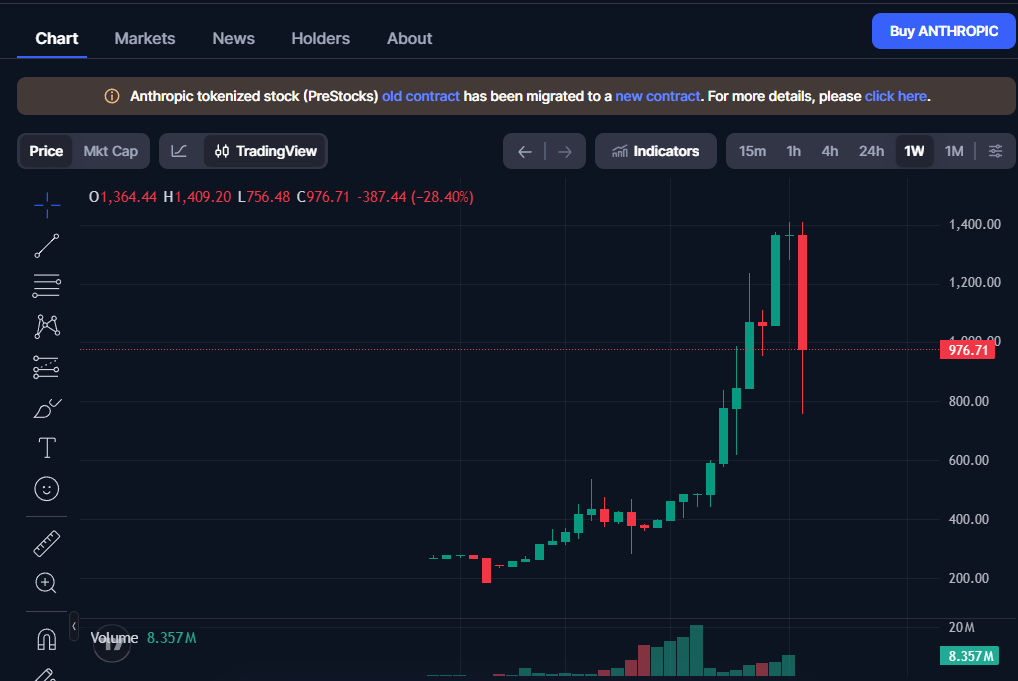The width and height of the screenshot is (1018, 681).
Task: Click the 976.71 current price label
Action: click(x=967, y=350)
